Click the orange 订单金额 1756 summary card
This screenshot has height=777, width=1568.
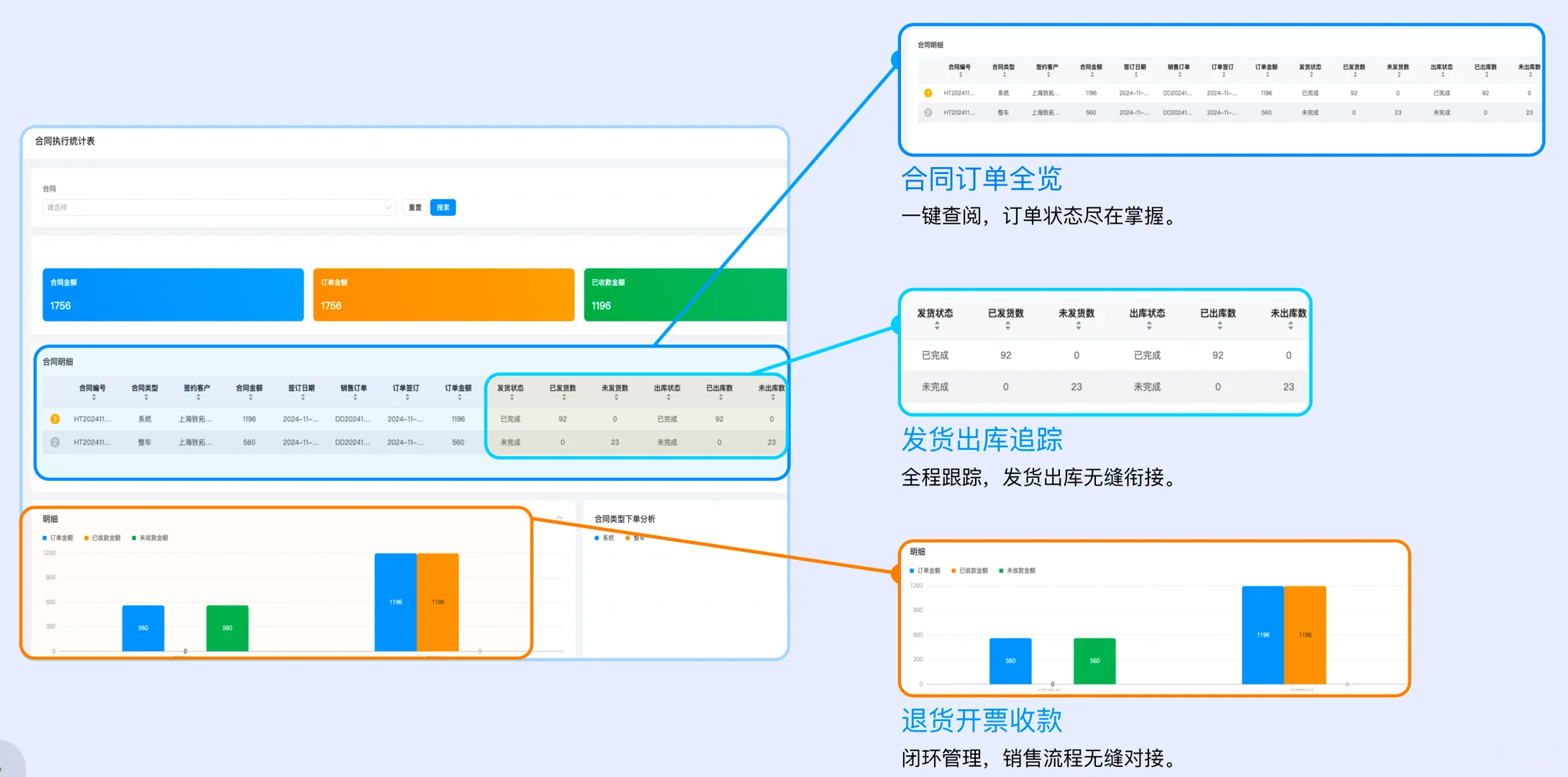(443, 294)
